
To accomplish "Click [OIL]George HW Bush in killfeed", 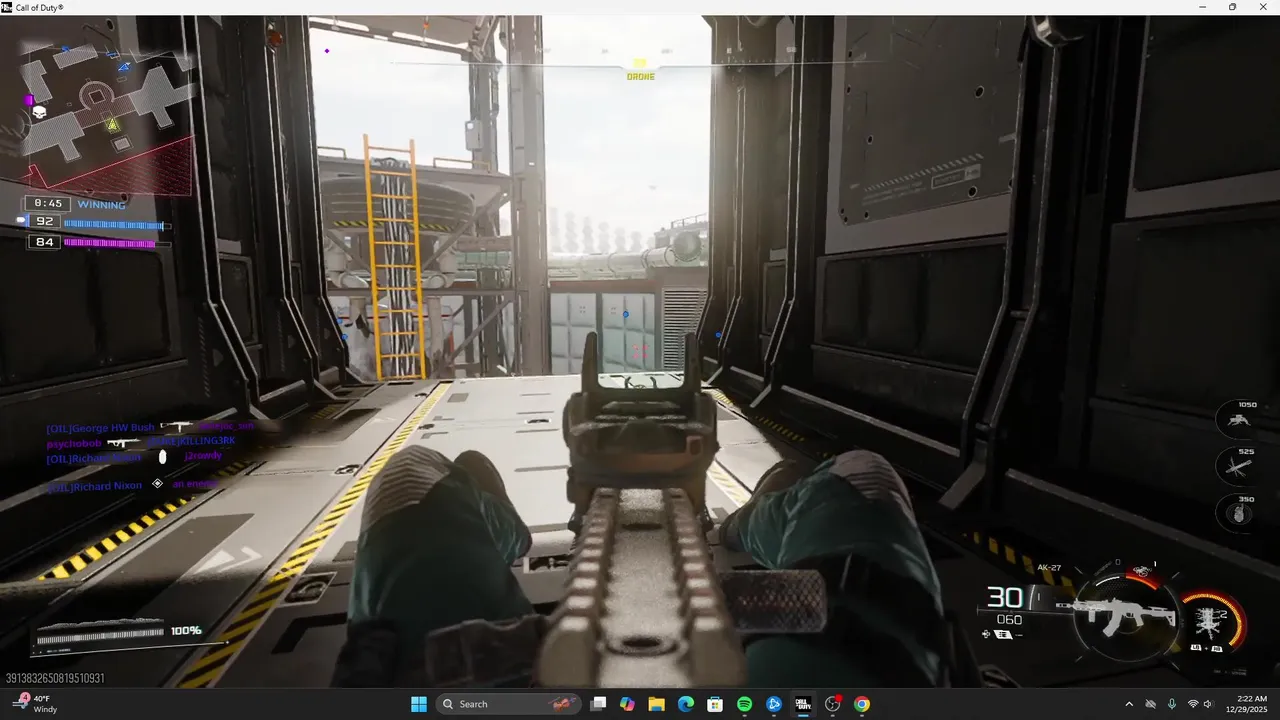I will click(x=100, y=428).
